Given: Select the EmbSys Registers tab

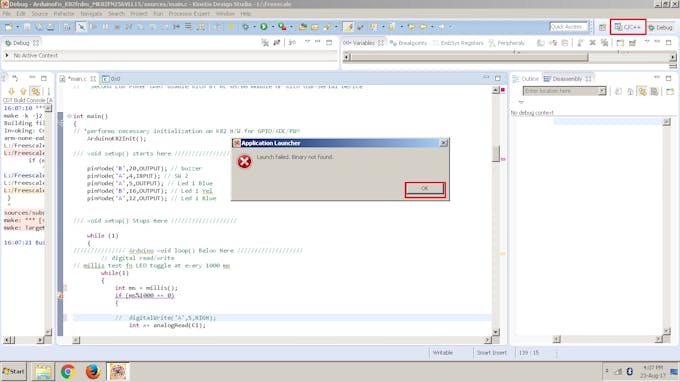Looking at the screenshot, I should click(458, 43).
